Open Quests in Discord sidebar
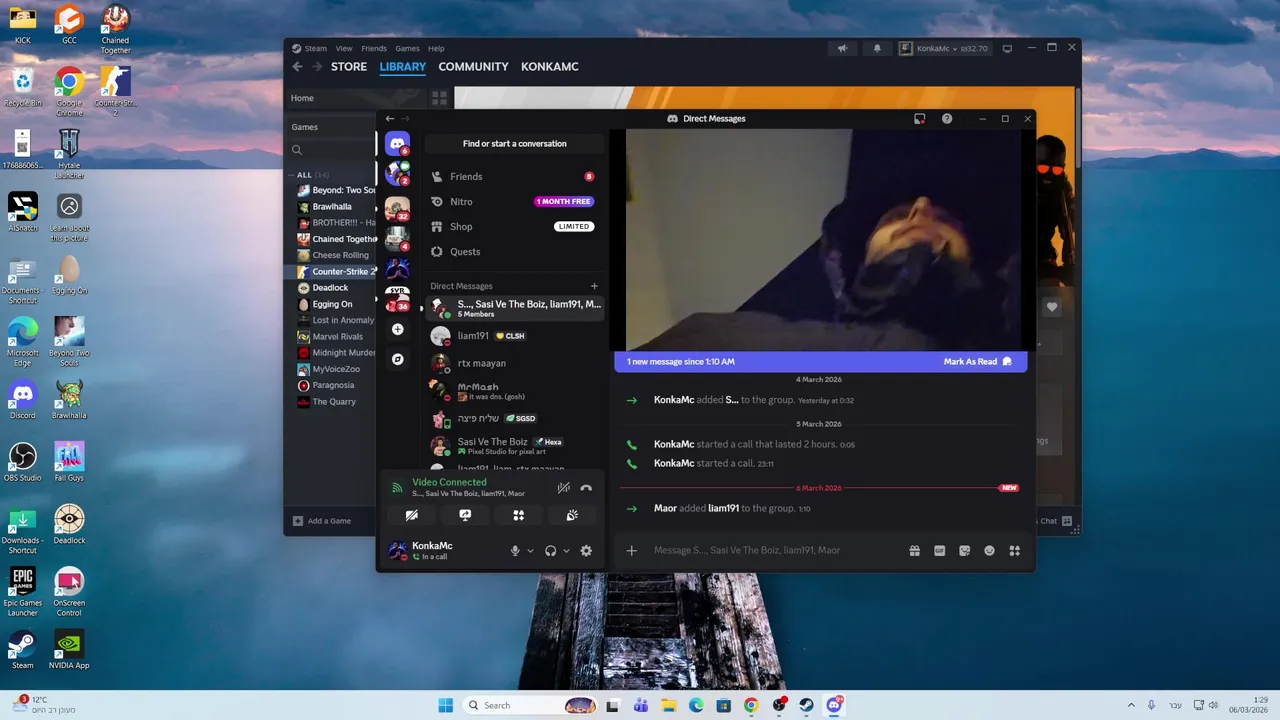Image resolution: width=1280 pixels, height=720 pixels. (514, 251)
